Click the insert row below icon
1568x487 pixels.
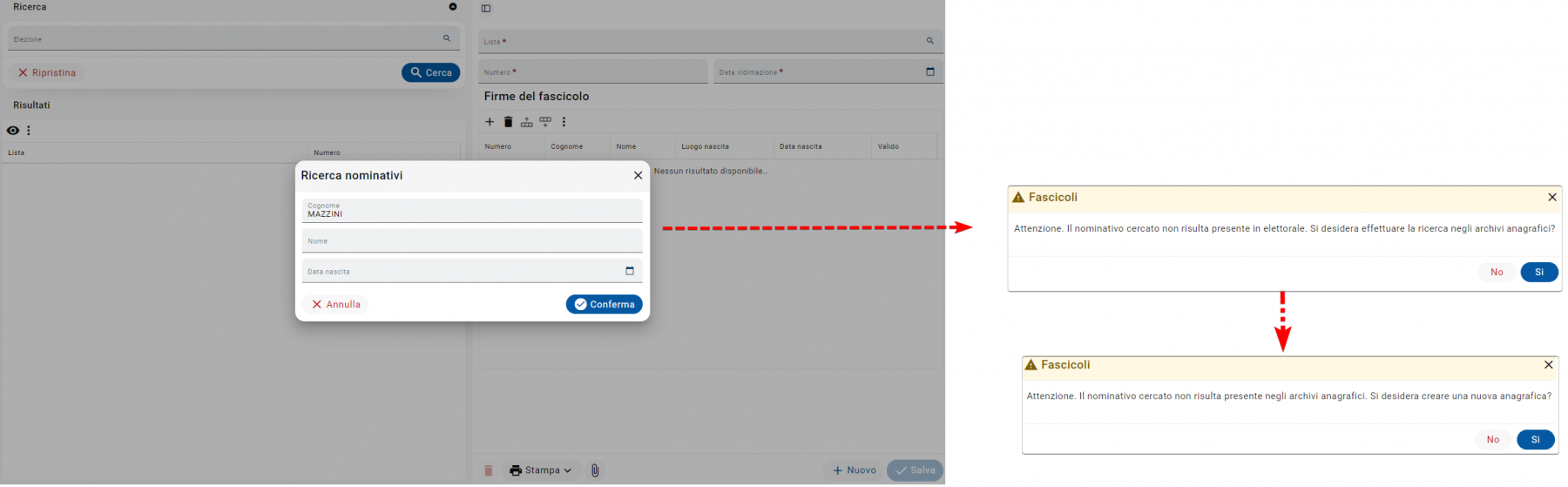(545, 122)
